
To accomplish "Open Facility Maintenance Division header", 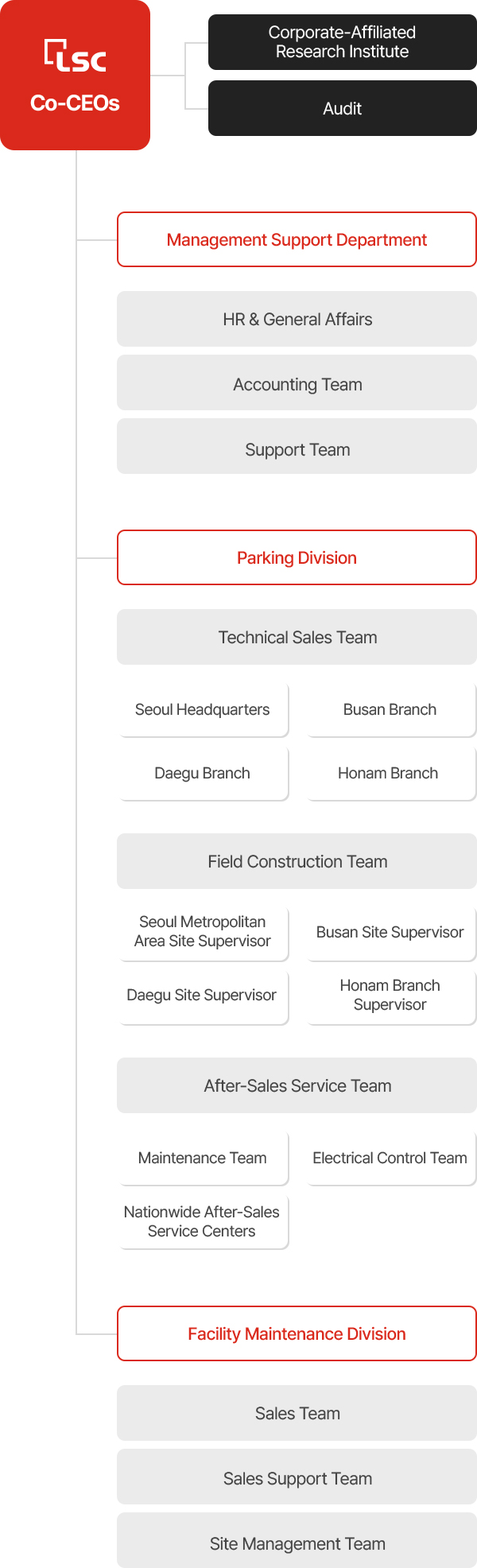I will click(x=297, y=1333).
